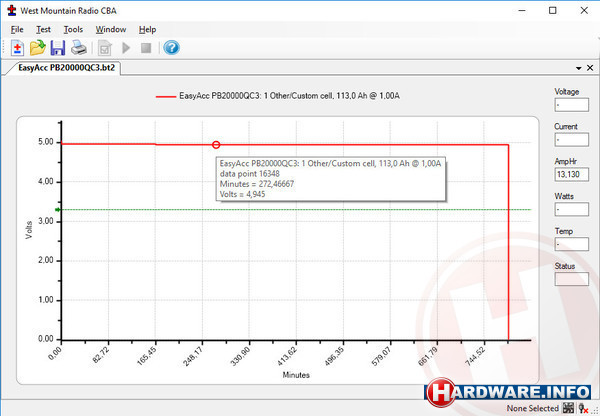
Task: Open the Help menu
Action: 148,29
